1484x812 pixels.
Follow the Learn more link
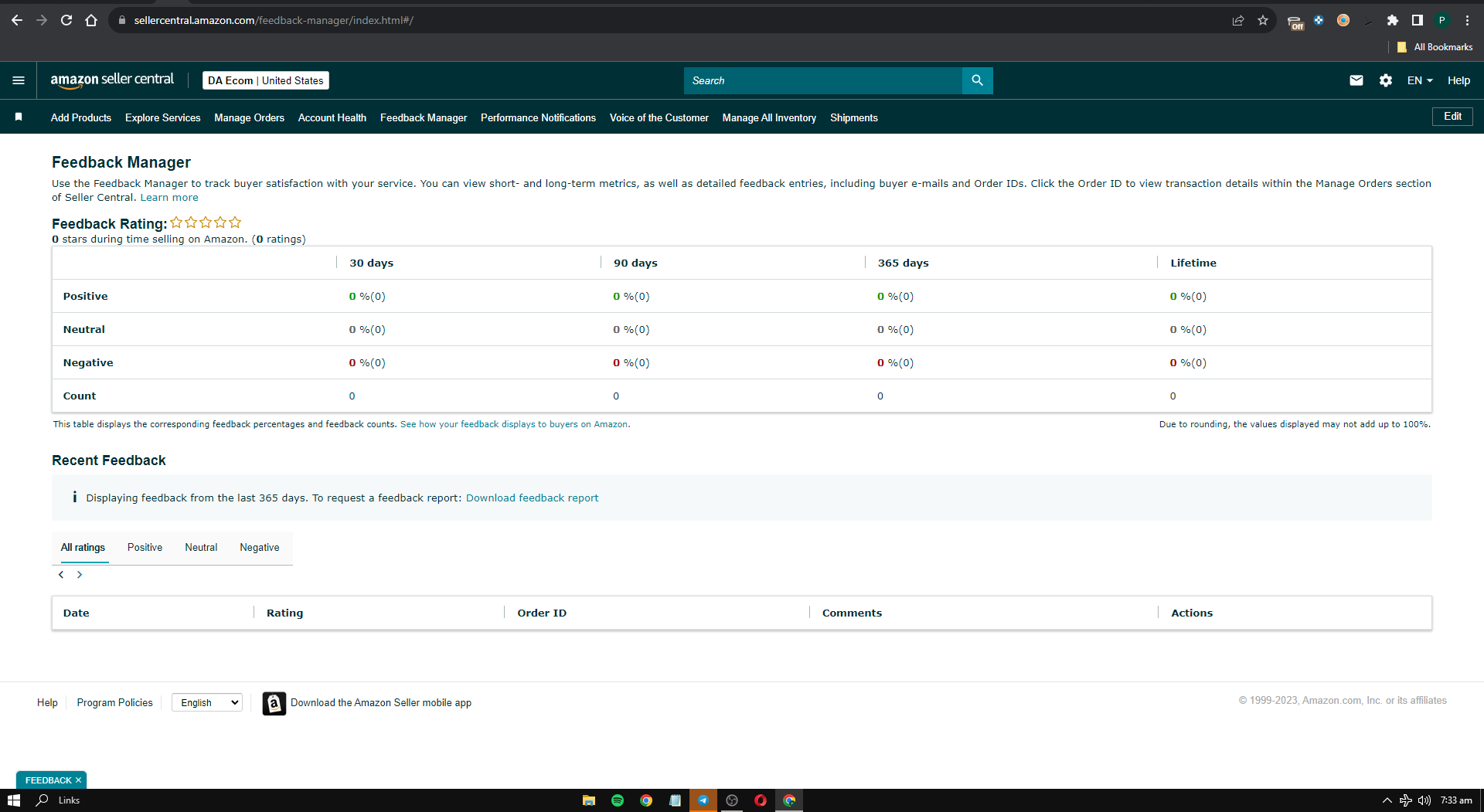pos(169,198)
